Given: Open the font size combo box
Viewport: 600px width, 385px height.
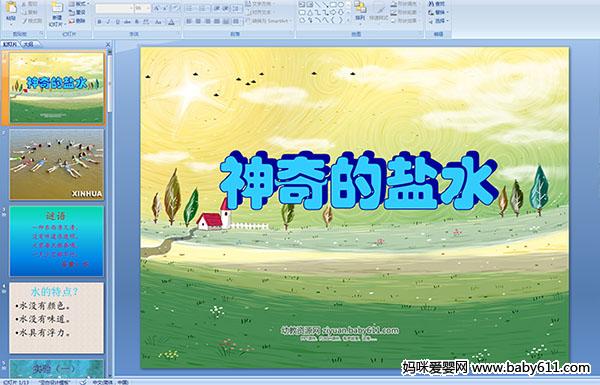Looking at the screenshot, I should [142, 8].
